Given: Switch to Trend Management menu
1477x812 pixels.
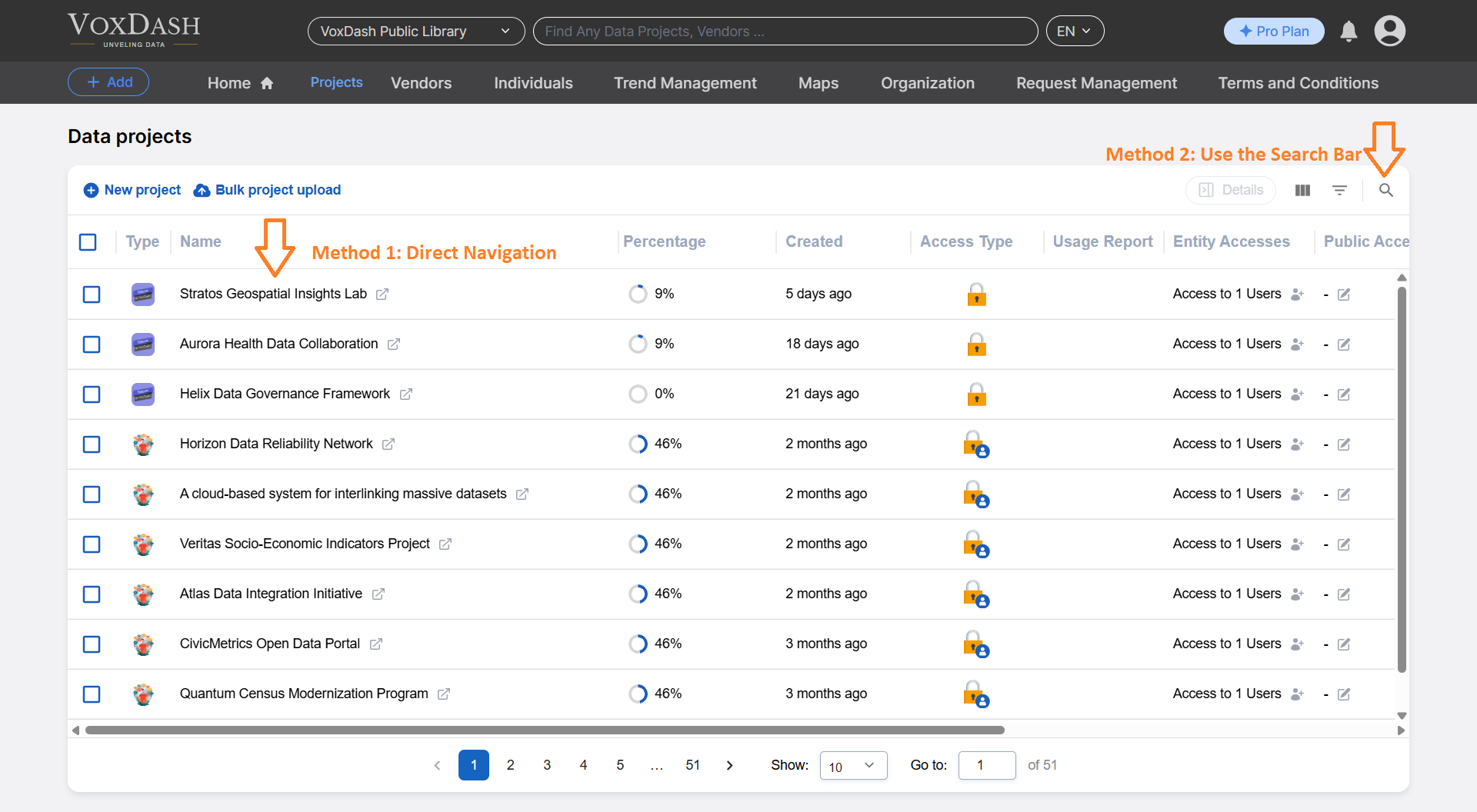Looking at the screenshot, I should point(685,83).
